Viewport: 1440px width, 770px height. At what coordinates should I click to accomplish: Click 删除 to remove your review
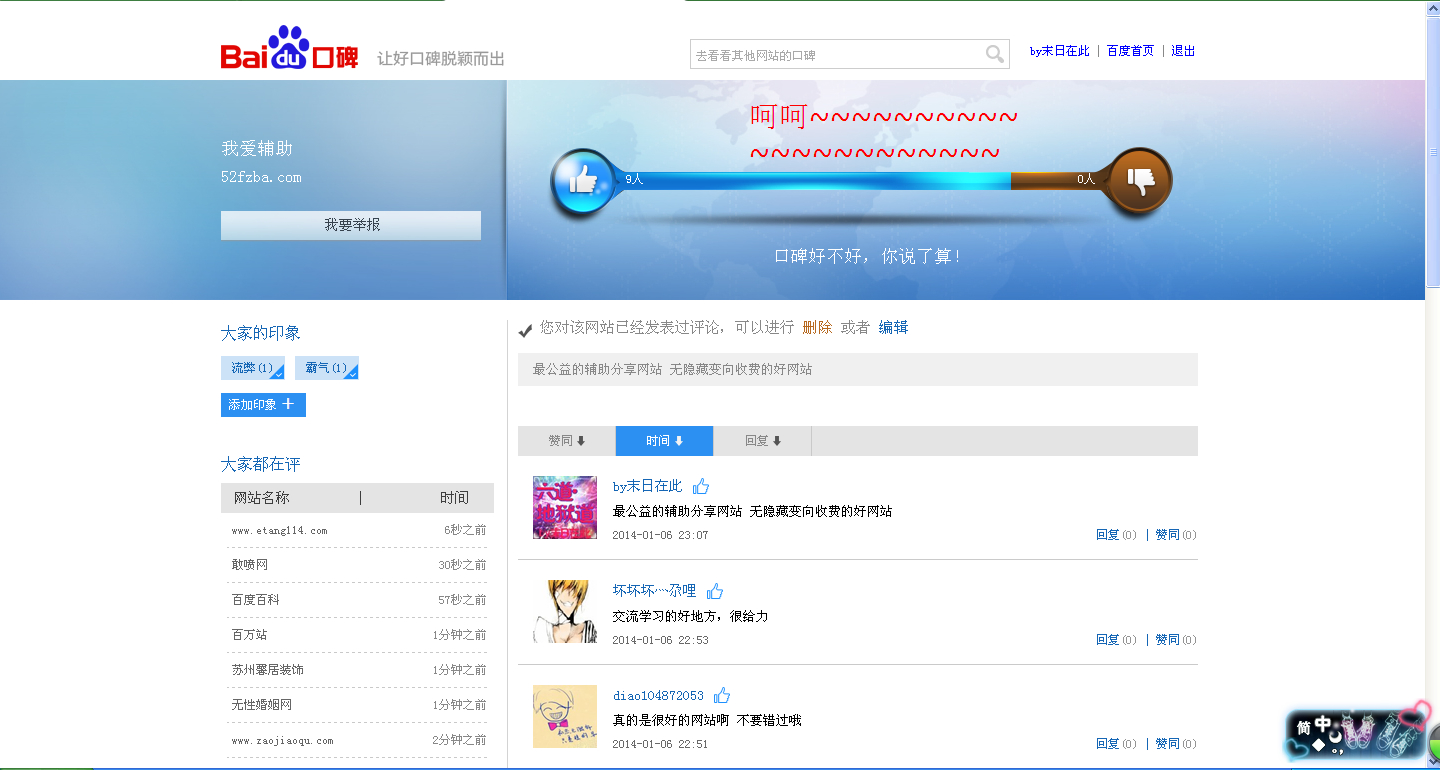point(816,328)
